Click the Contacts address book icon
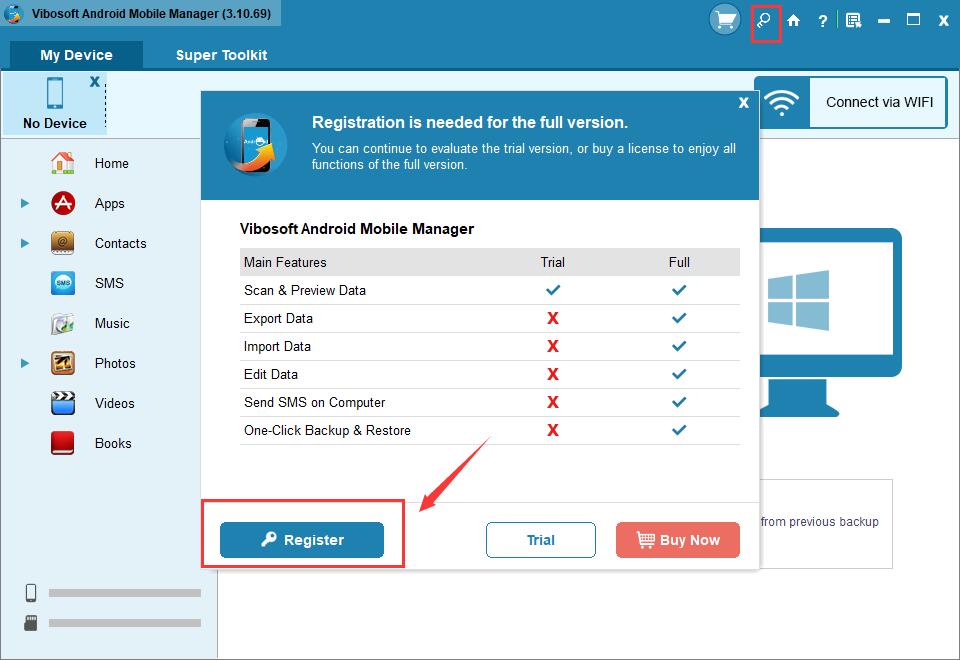The height and width of the screenshot is (660, 960). [x=62, y=243]
